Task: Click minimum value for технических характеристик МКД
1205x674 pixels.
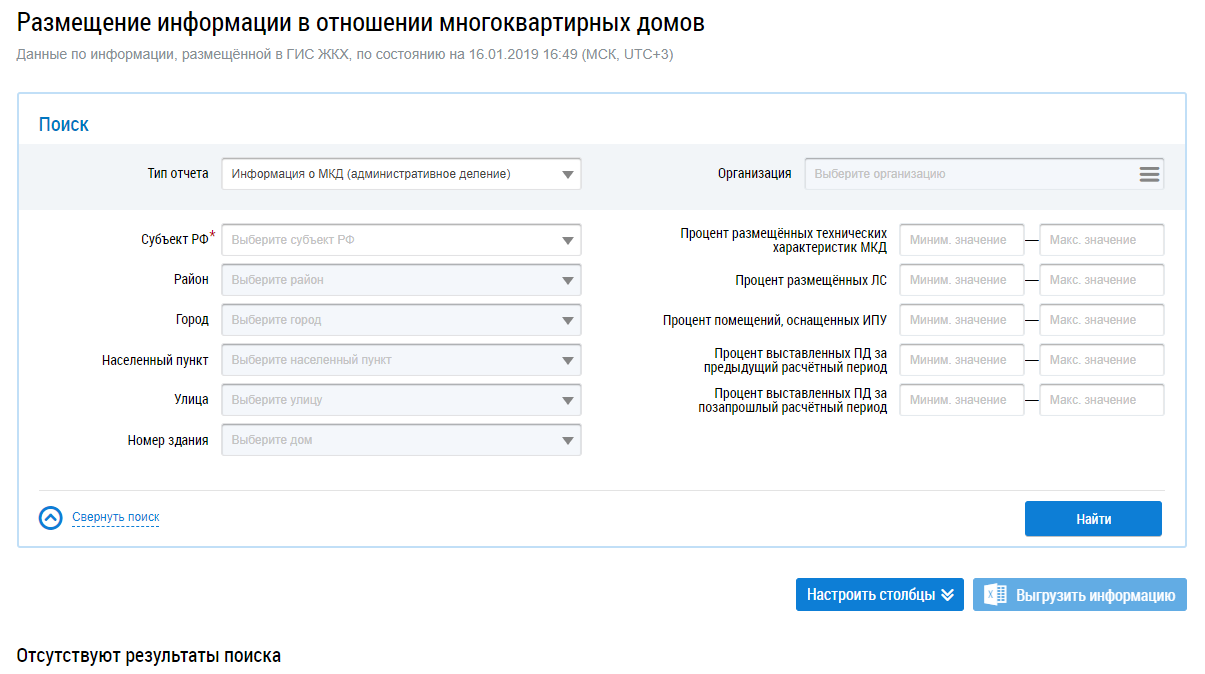Action: coord(961,240)
